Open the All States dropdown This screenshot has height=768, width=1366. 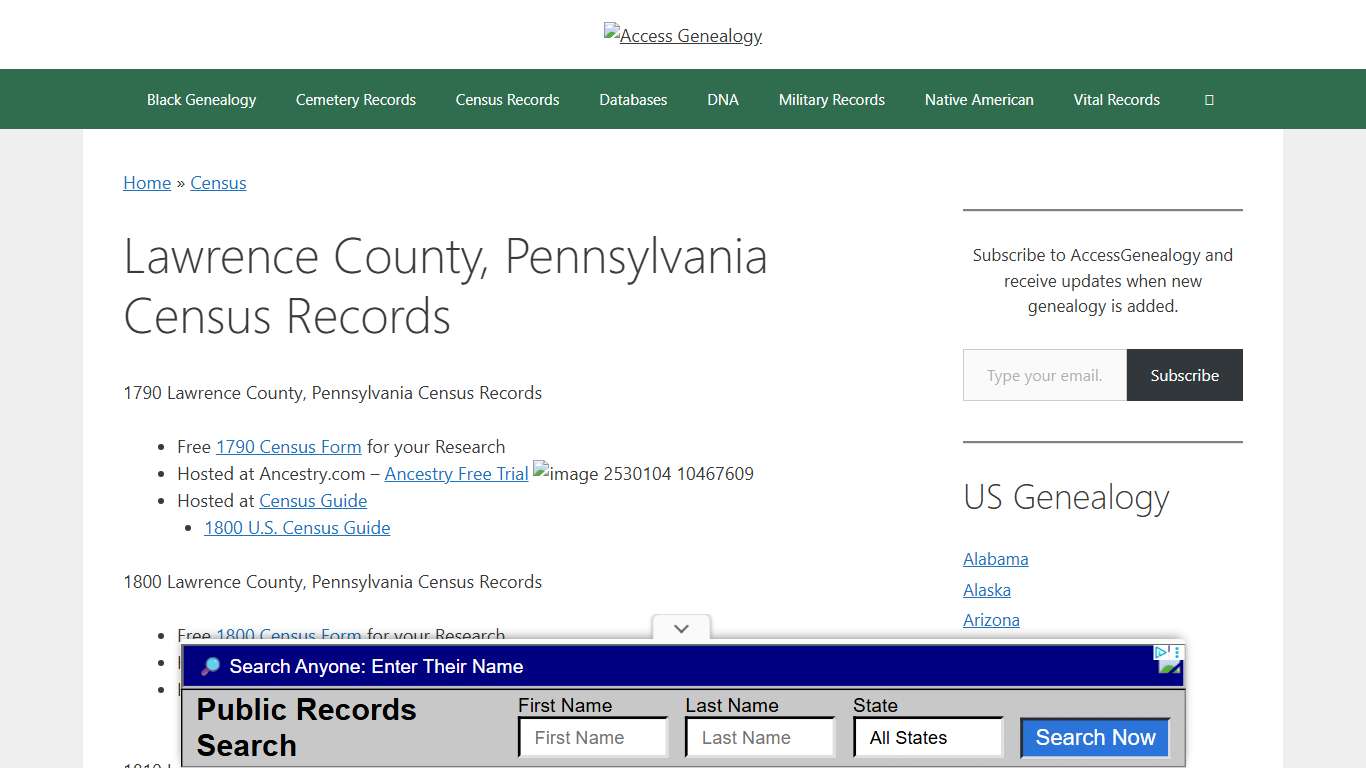(927, 737)
